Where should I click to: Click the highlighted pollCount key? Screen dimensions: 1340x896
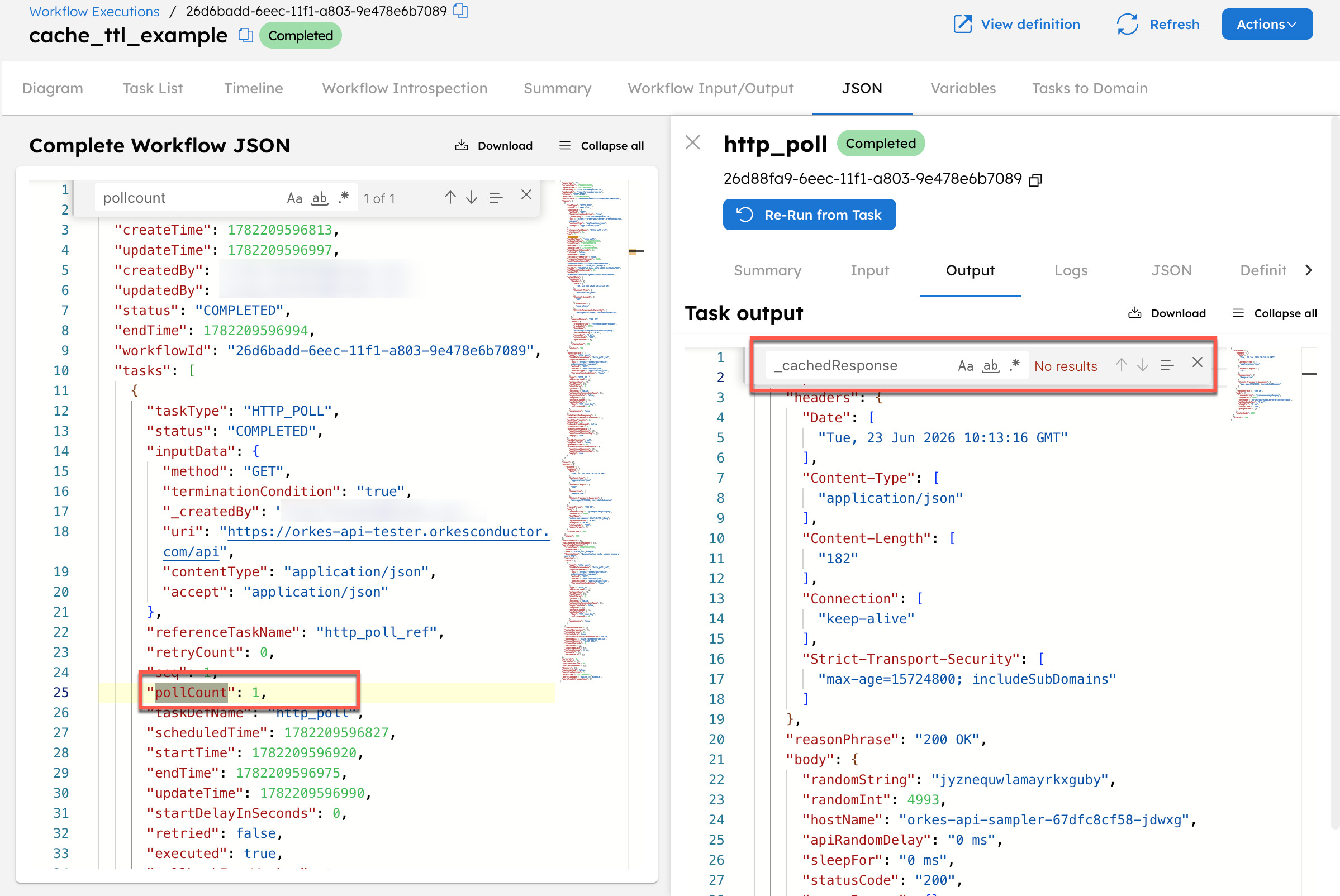191,693
